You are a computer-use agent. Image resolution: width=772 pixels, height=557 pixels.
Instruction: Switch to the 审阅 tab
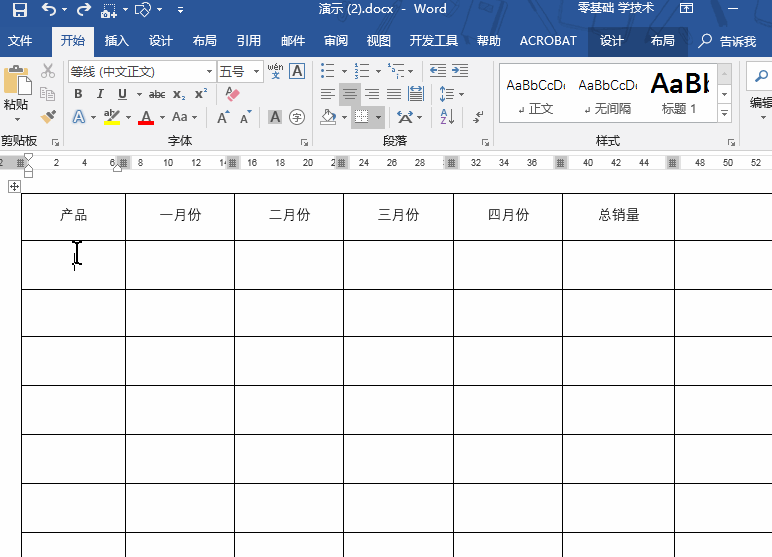click(336, 41)
